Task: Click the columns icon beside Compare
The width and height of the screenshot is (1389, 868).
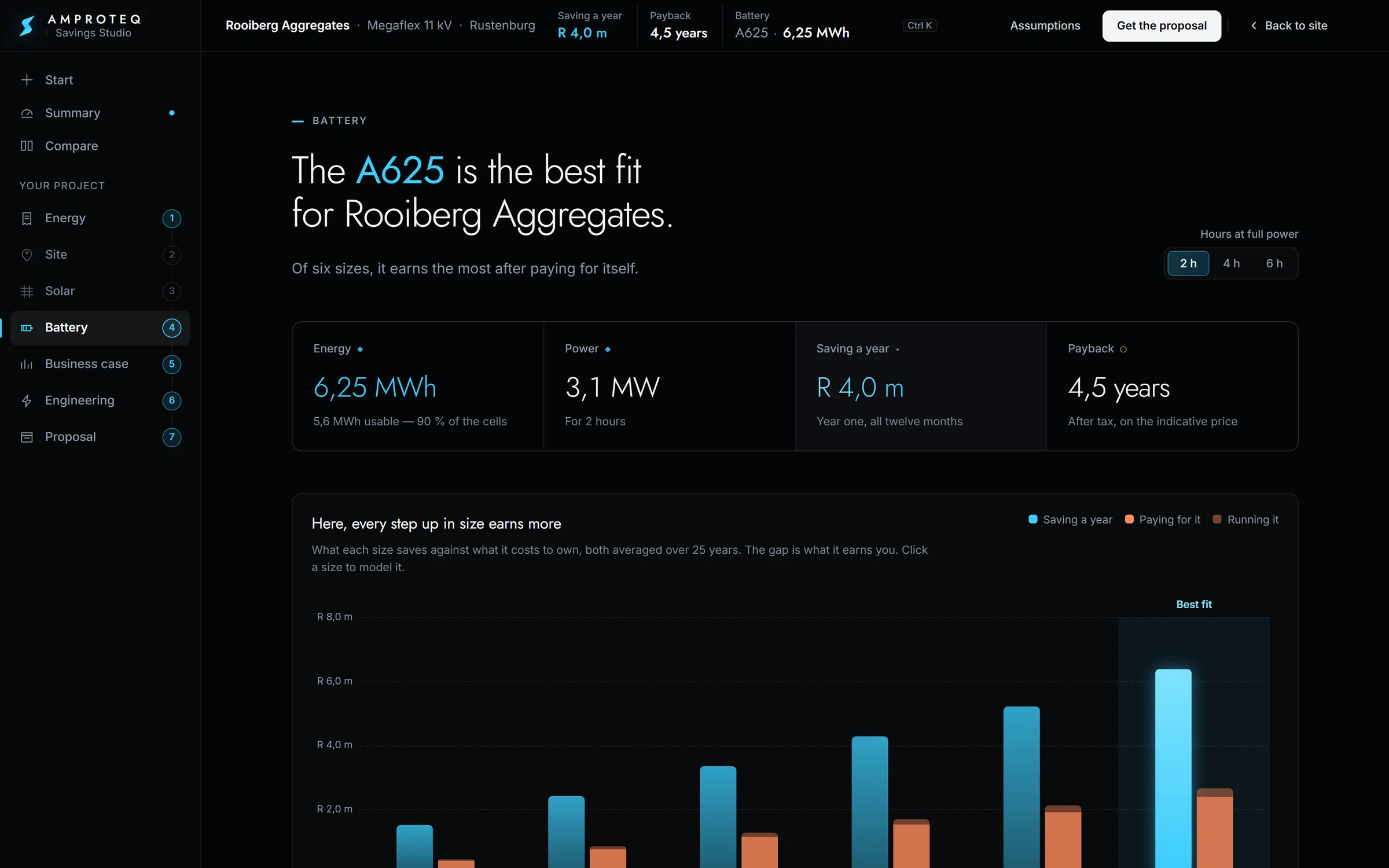Action: pyautogui.click(x=27, y=146)
